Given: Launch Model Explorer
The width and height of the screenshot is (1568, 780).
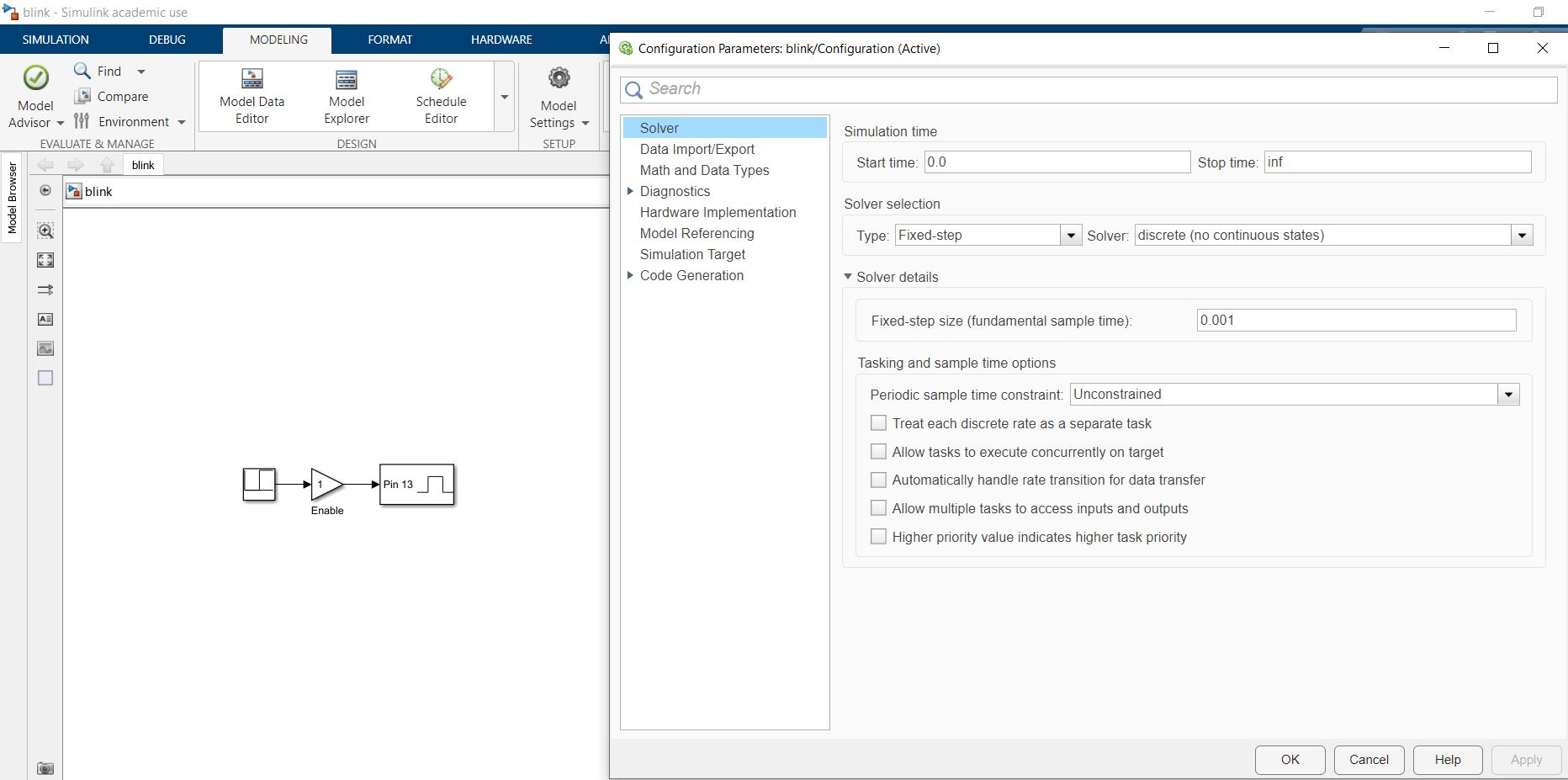Looking at the screenshot, I should point(347,97).
